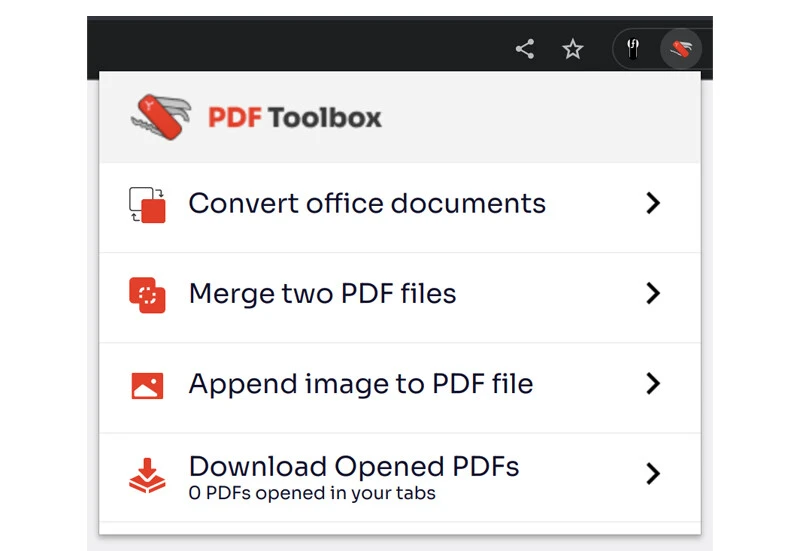Screen dimensions: 800x551
Task: Open Convert office documents menu entry
Action: pyautogui.click(x=367, y=203)
